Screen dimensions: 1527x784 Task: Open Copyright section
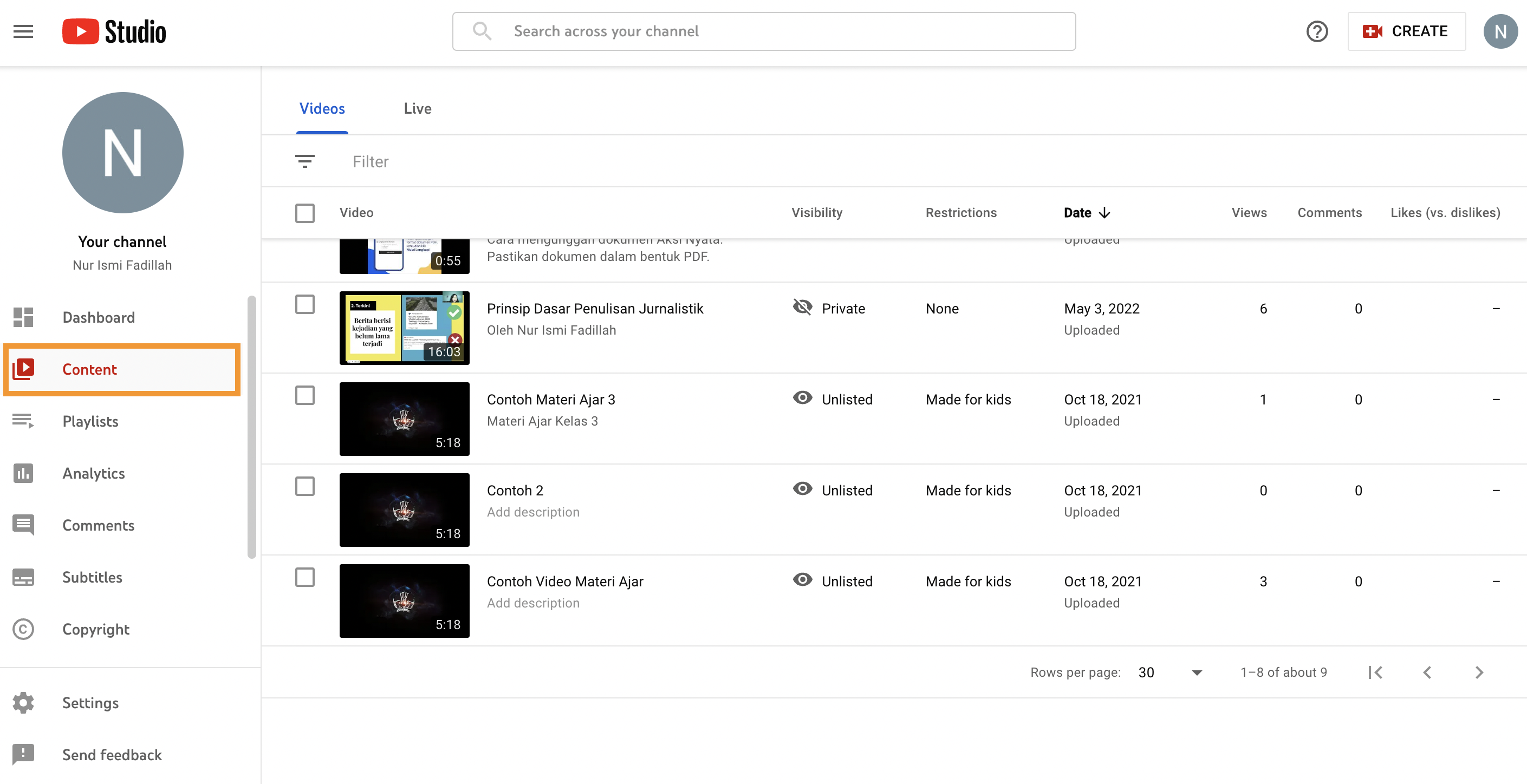click(x=95, y=629)
